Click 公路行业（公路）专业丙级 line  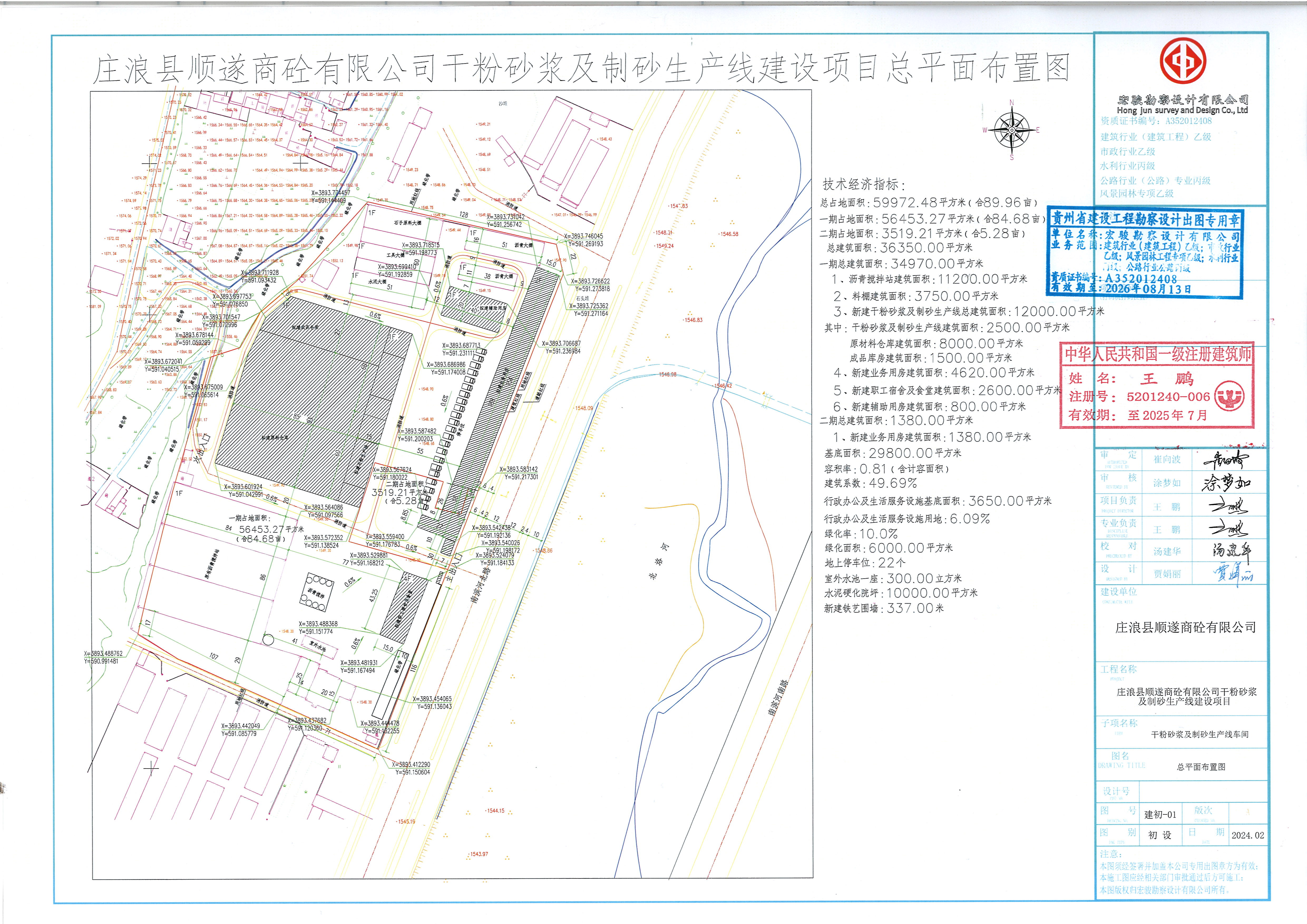pyautogui.click(x=1155, y=180)
